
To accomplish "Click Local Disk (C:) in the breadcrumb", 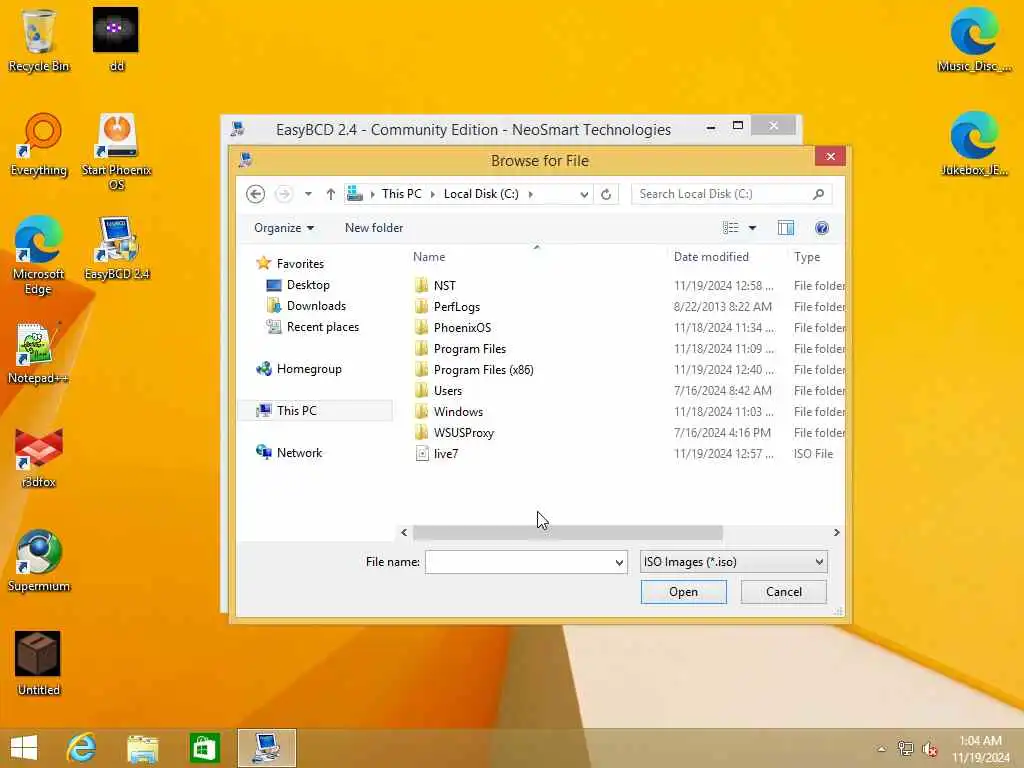I will (481, 194).
